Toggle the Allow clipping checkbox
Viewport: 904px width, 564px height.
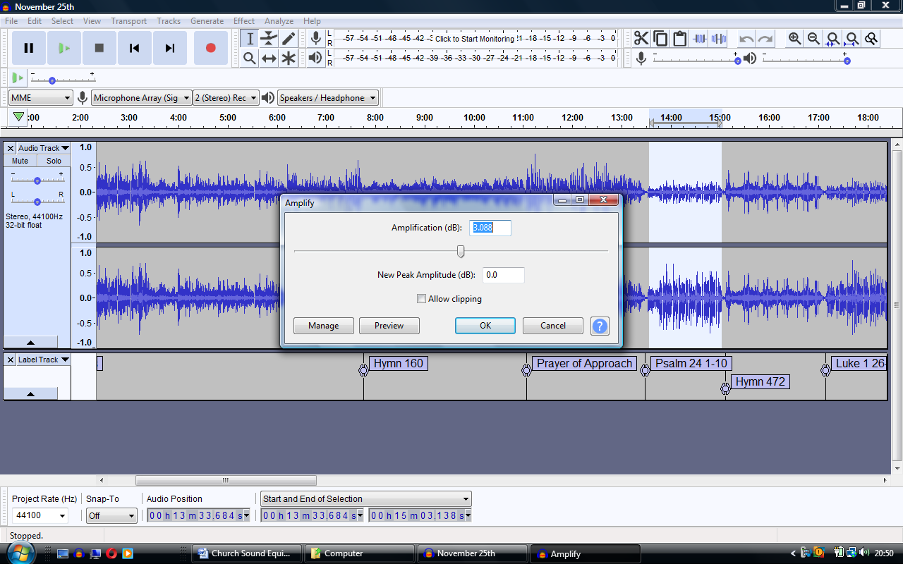coord(421,299)
